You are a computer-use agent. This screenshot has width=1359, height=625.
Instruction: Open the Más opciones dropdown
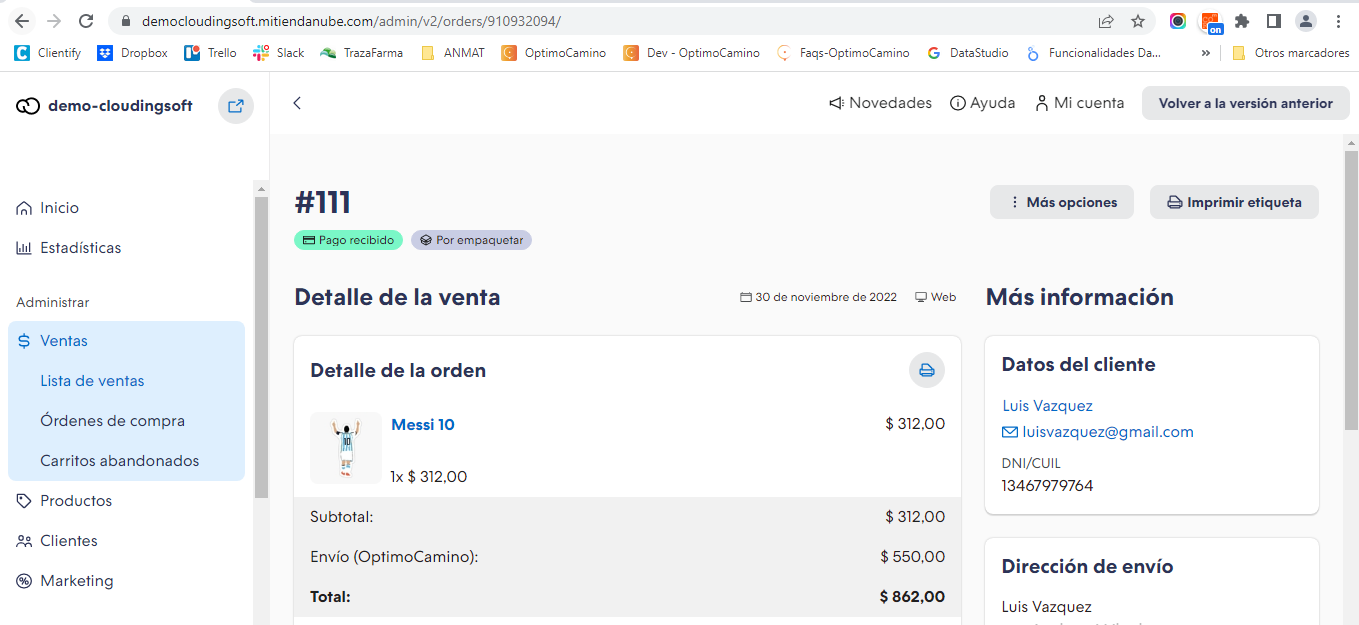tap(1062, 202)
